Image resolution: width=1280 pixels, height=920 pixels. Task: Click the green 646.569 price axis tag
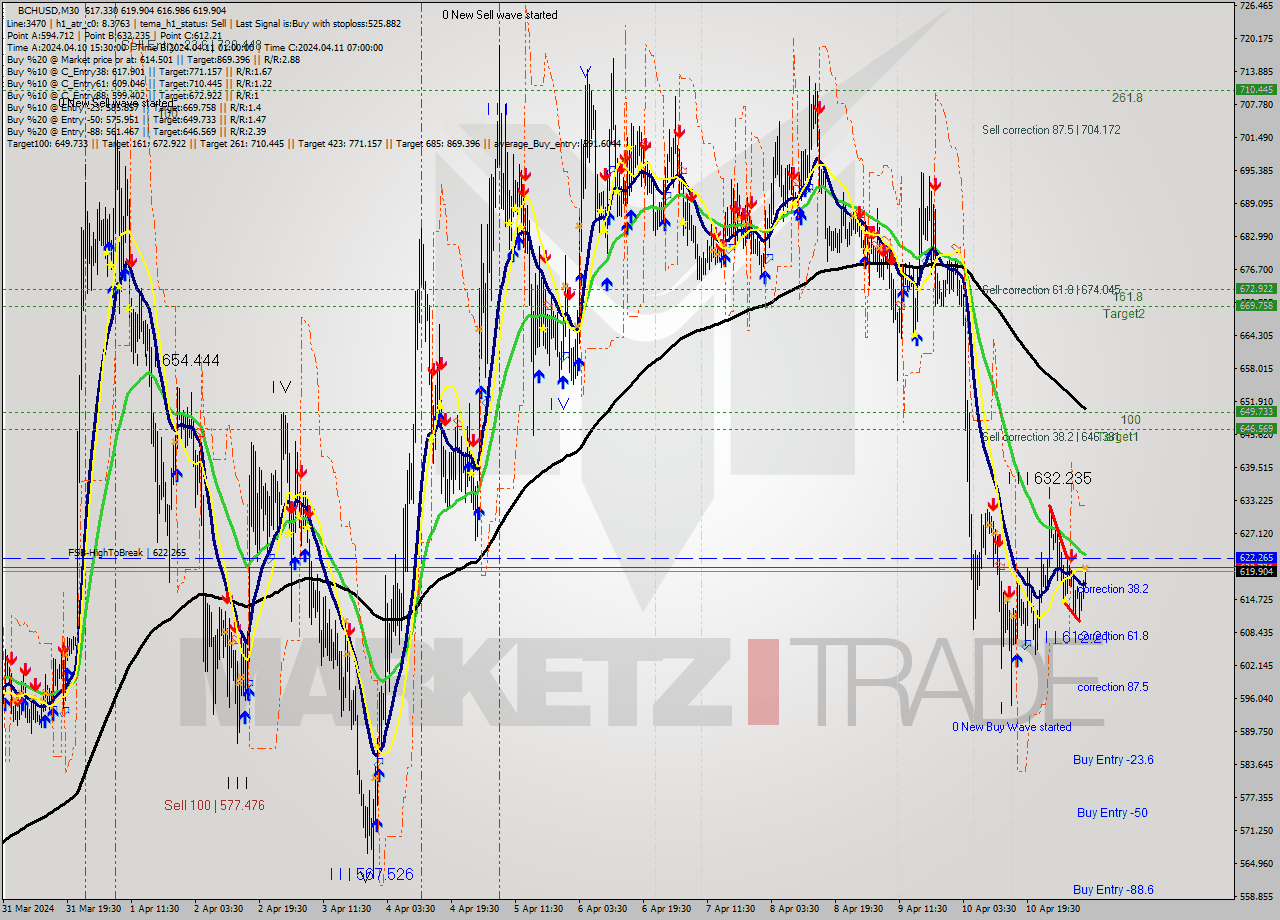(1257, 428)
